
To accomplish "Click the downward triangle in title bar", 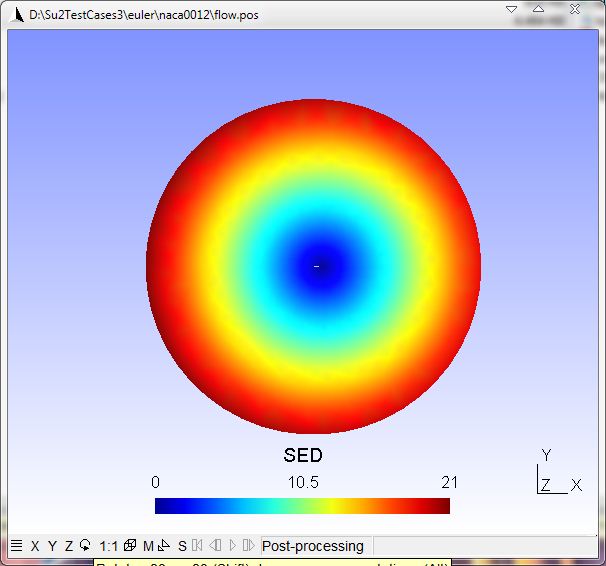I will (x=512, y=9).
